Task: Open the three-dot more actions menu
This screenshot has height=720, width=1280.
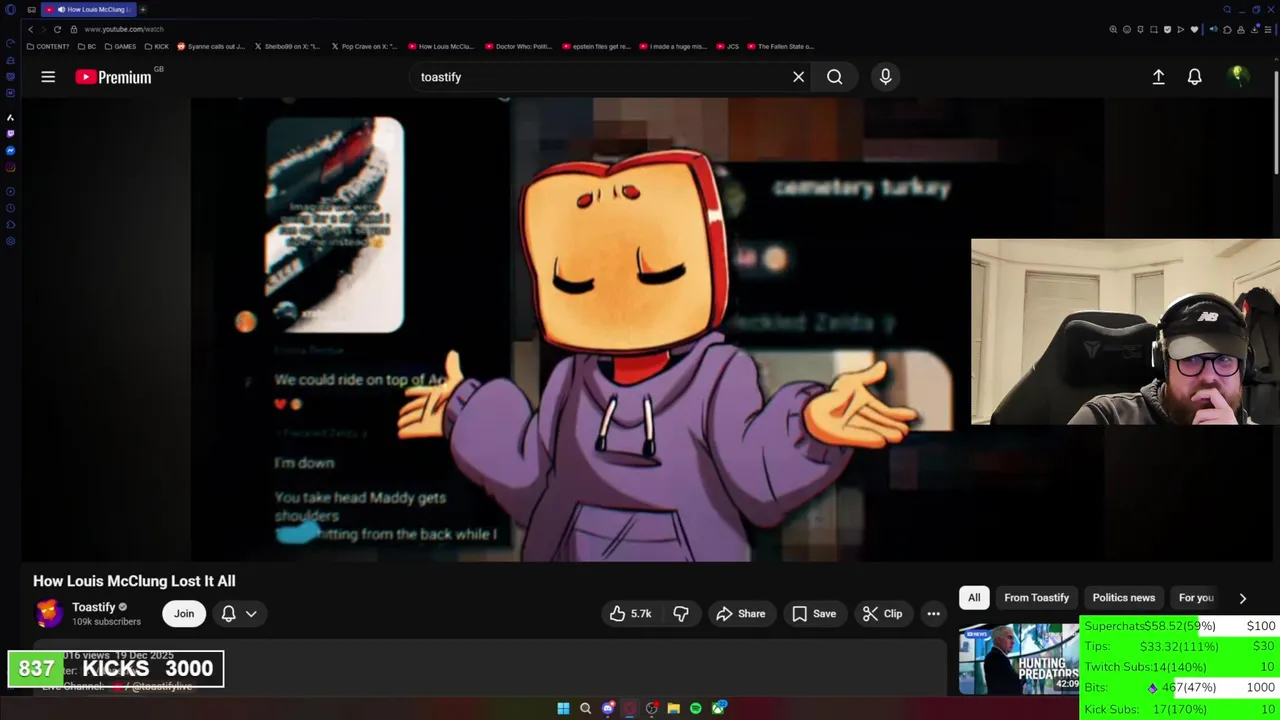Action: point(933,614)
